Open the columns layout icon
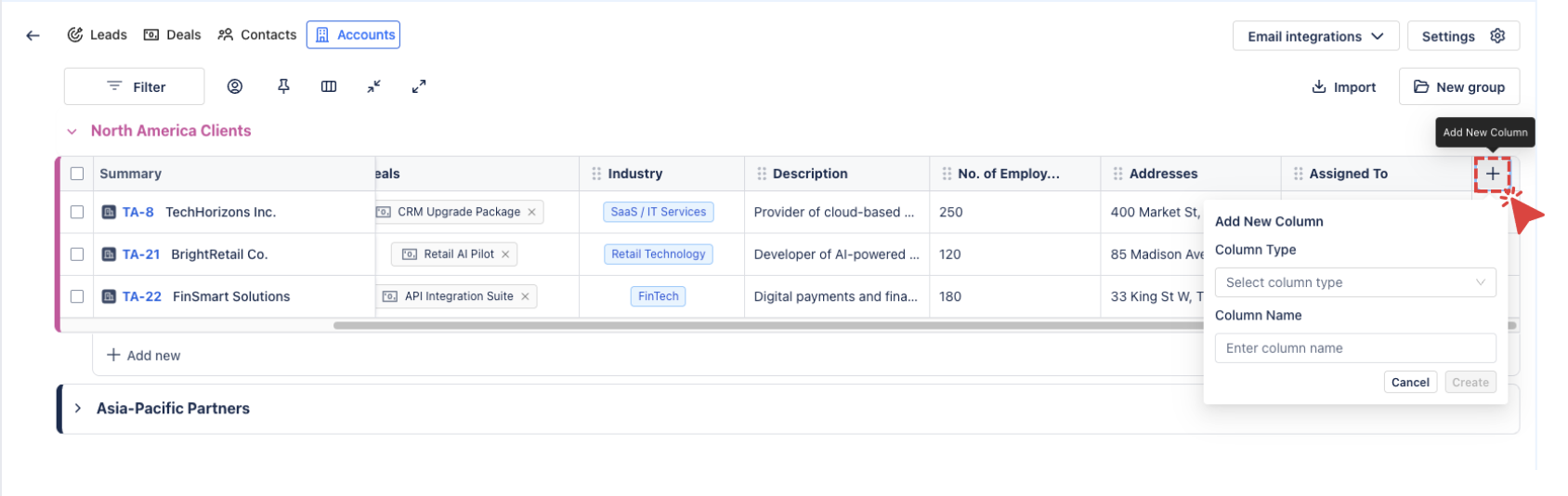1568x496 pixels. pyautogui.click(x=329, y=86)
